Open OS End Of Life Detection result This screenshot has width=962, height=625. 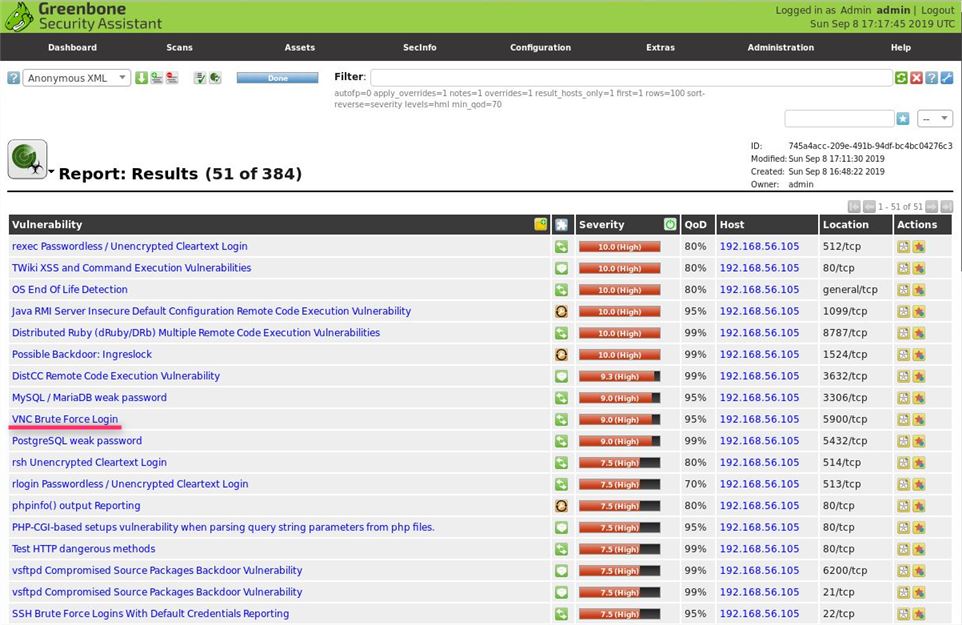point(70,289)
